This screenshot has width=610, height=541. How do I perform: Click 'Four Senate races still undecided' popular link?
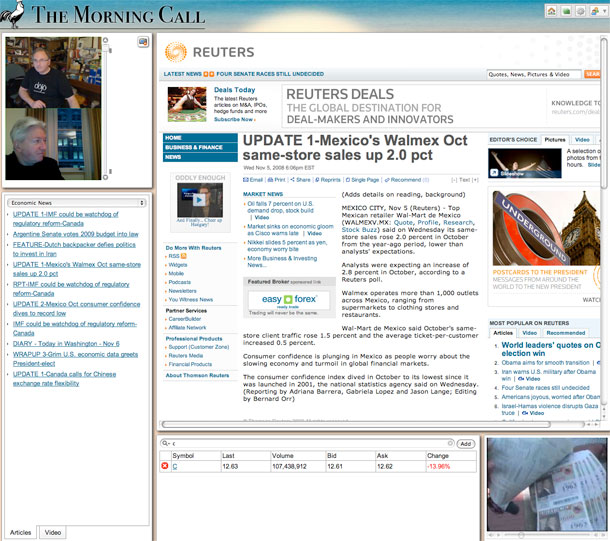pos(545,388)
